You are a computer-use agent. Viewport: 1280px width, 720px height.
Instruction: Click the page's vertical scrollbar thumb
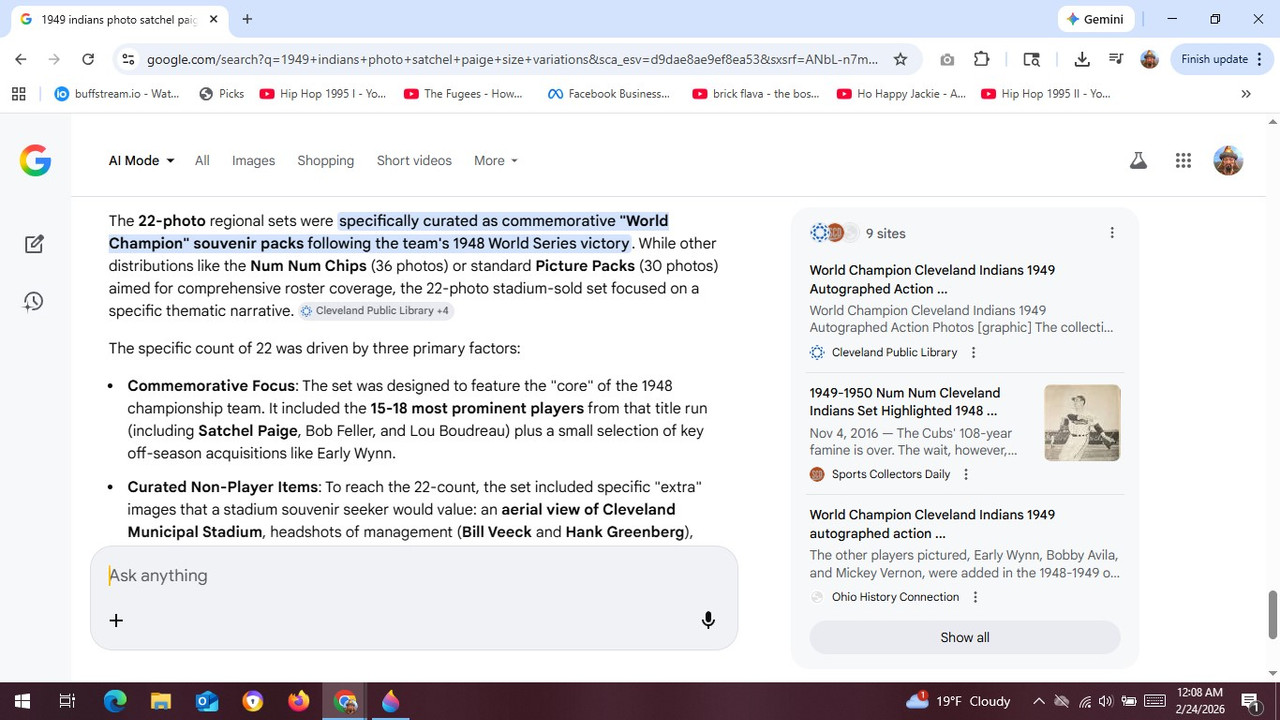tap(1273, 614)
